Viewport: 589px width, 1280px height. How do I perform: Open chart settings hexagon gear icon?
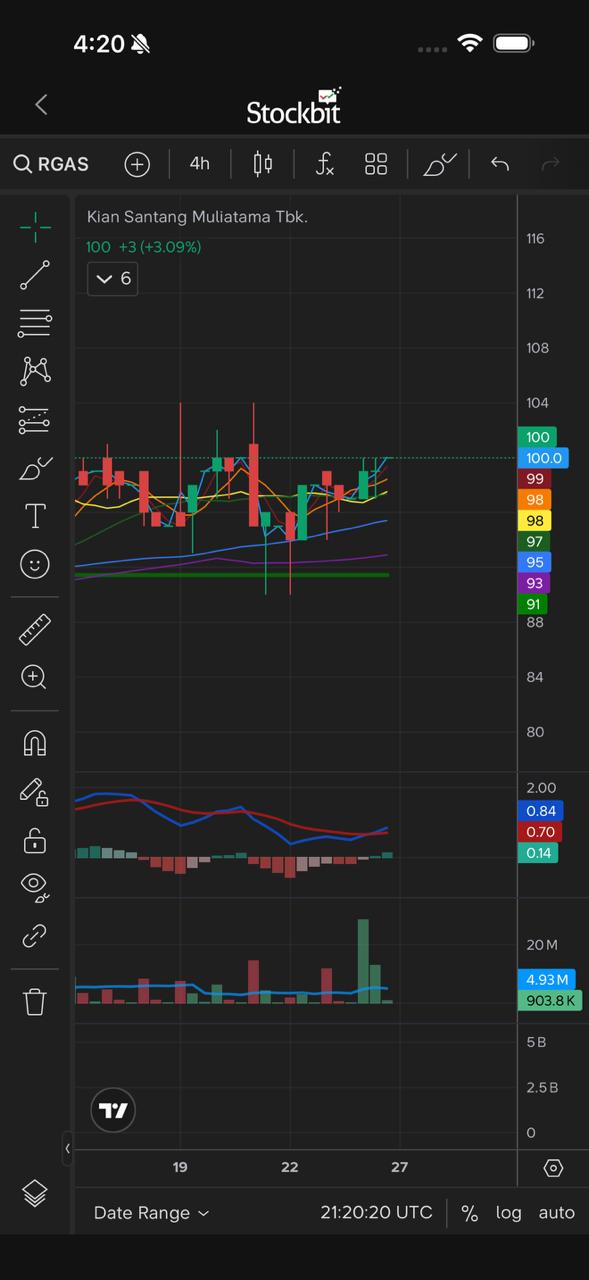[x=553, y=1168]
